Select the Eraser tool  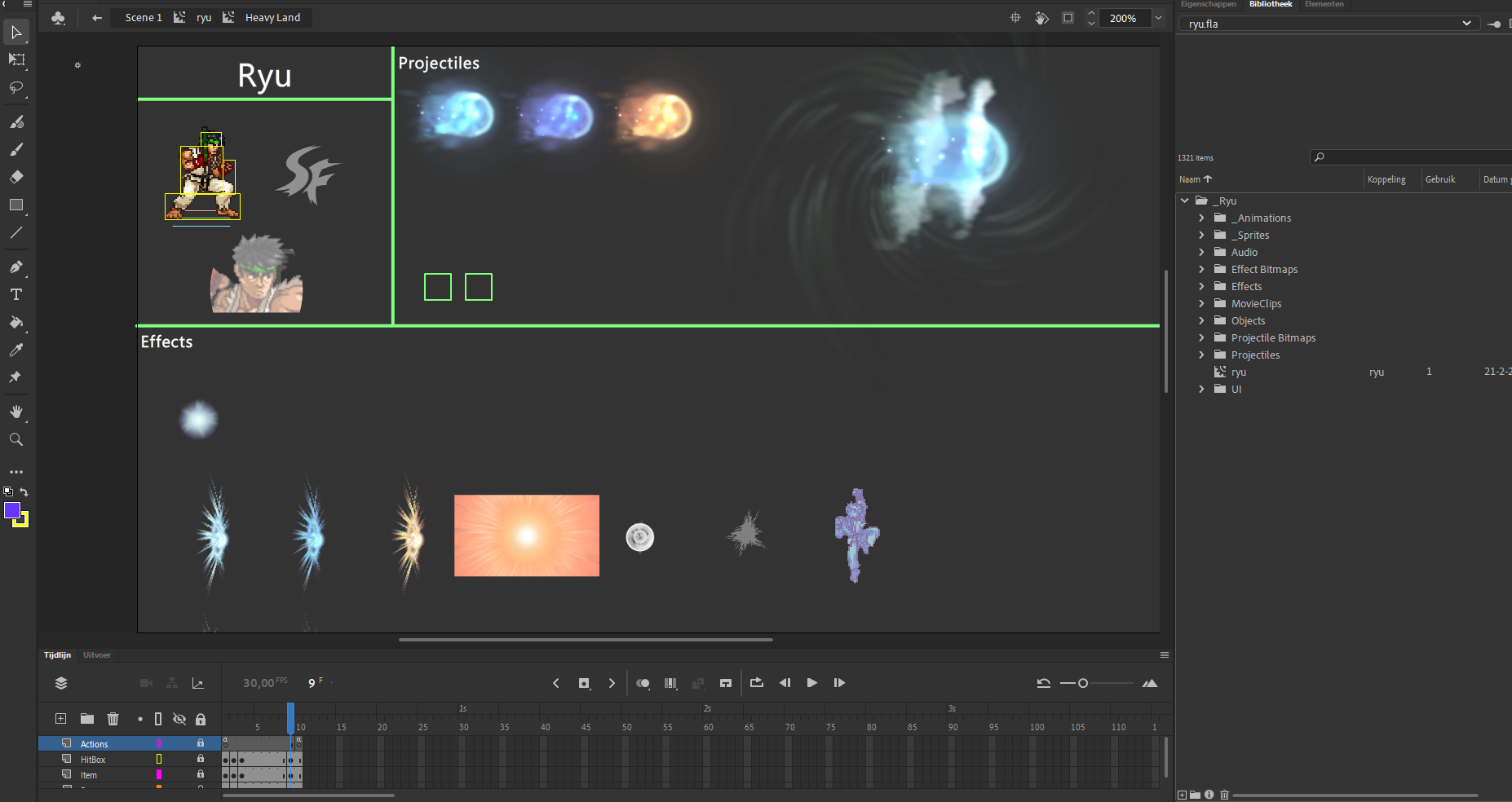(16, 177)
